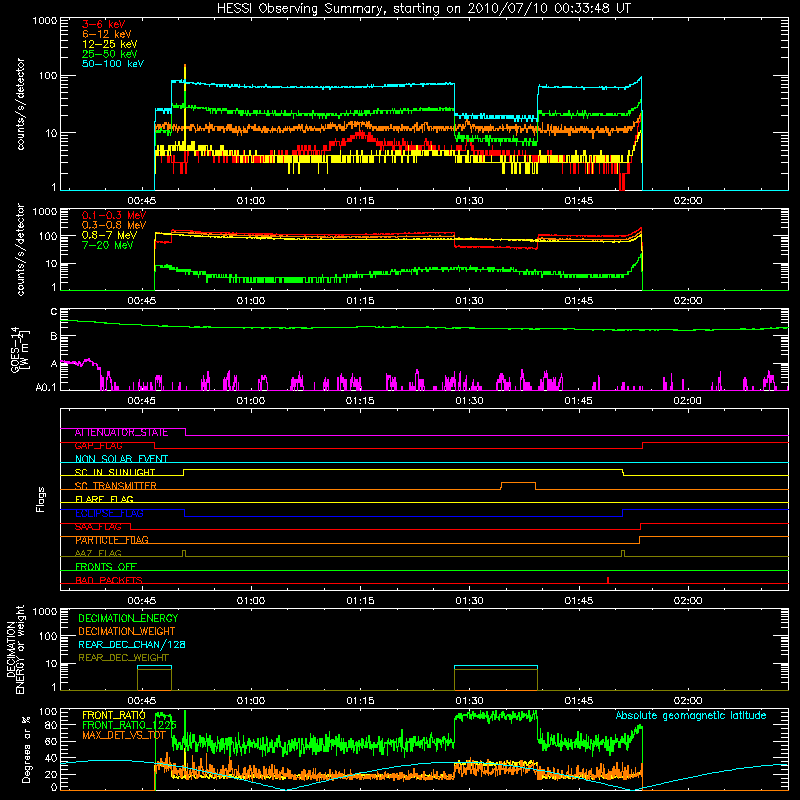Select the 25-50 keV legend label

[x=109, y=54]
